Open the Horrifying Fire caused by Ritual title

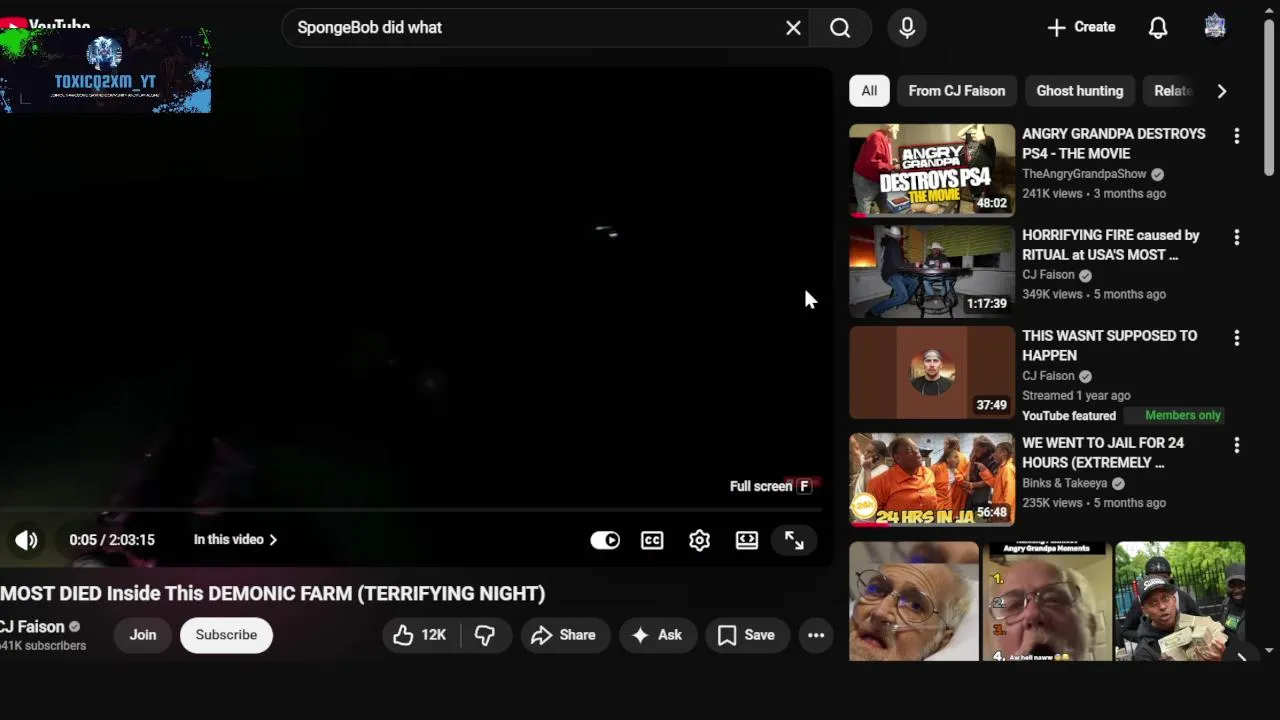coord(1110,245)
